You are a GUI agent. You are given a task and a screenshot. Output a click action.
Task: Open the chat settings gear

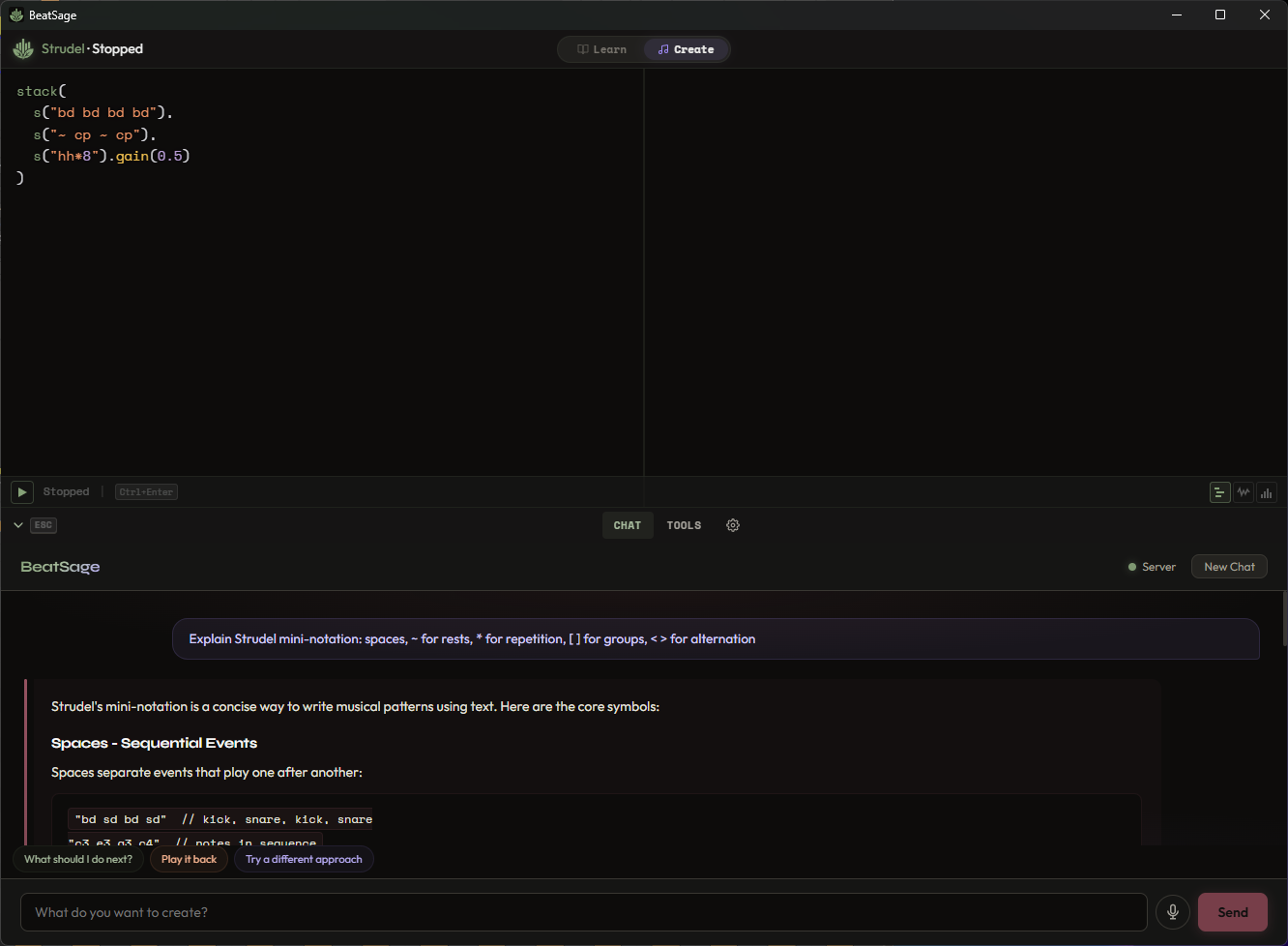point(733,525)
